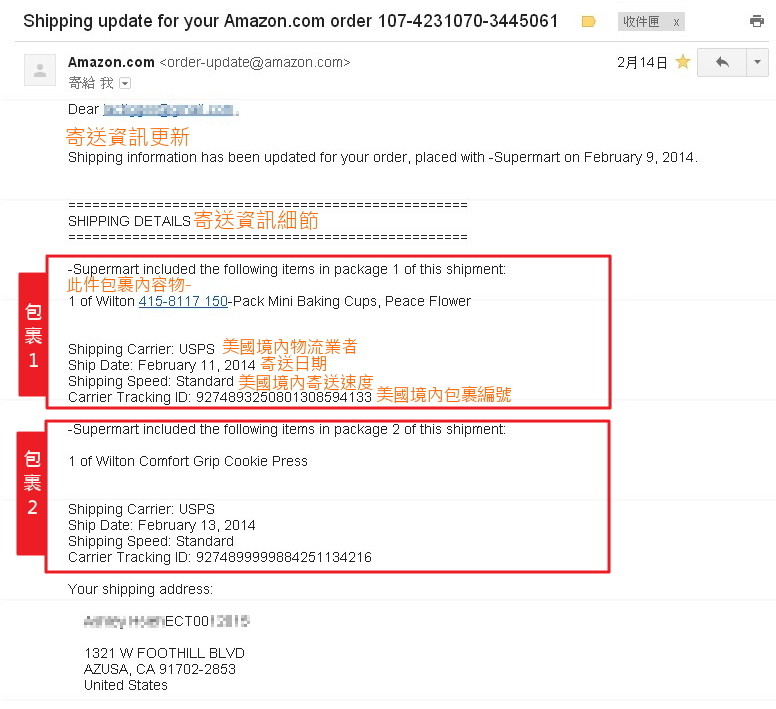Screen dimensions: 776x709
Task: Click the sender avatar thumbnail
Action: [x=40, y=70]
